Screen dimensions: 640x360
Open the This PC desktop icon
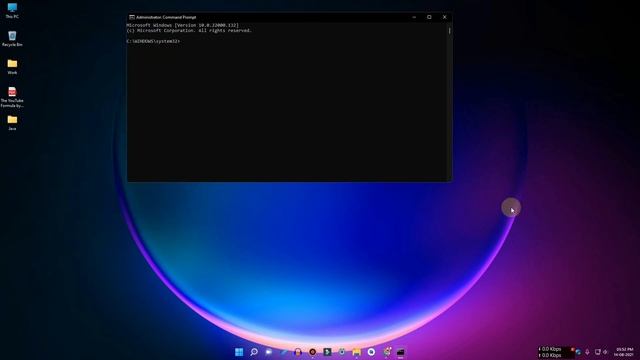pyautogui.click(x=12, y=11)
